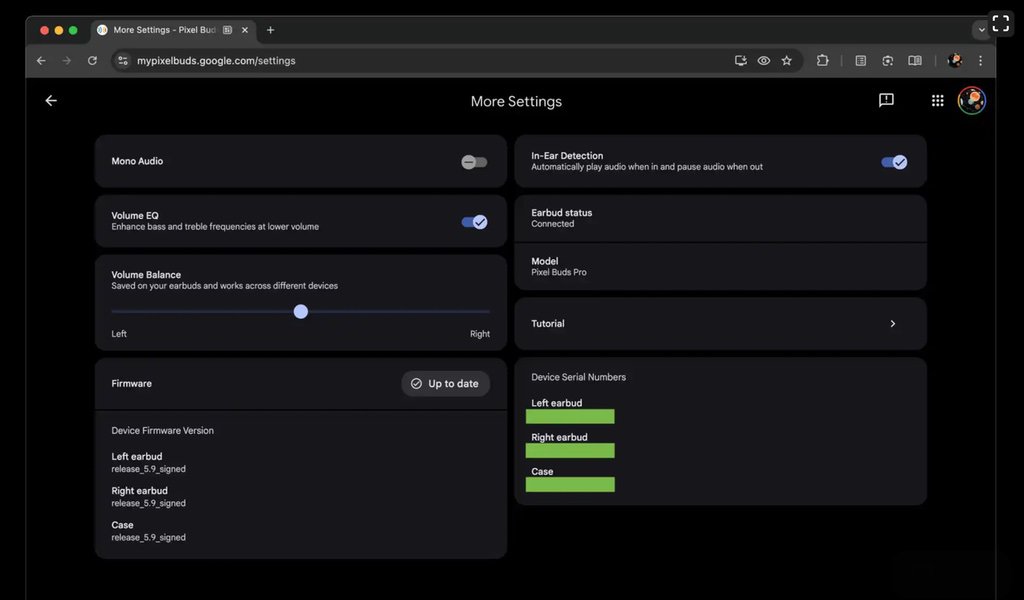This screenshot has width=1024, height=600.
Task: Click the Volume Balance slider thumb
Action: coord(300,311)
